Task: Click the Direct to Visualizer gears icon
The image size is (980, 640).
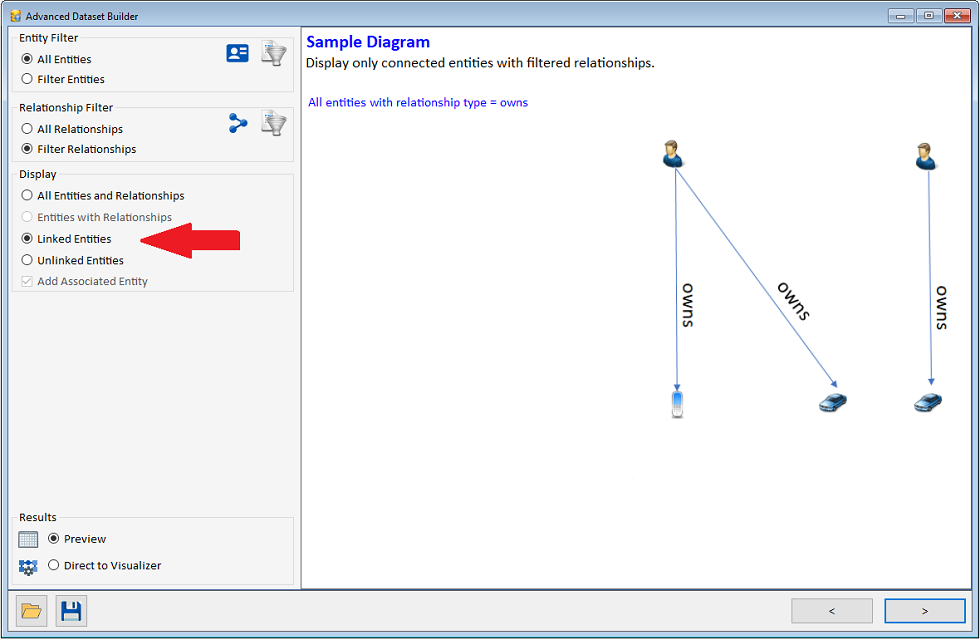Action: 29,565
